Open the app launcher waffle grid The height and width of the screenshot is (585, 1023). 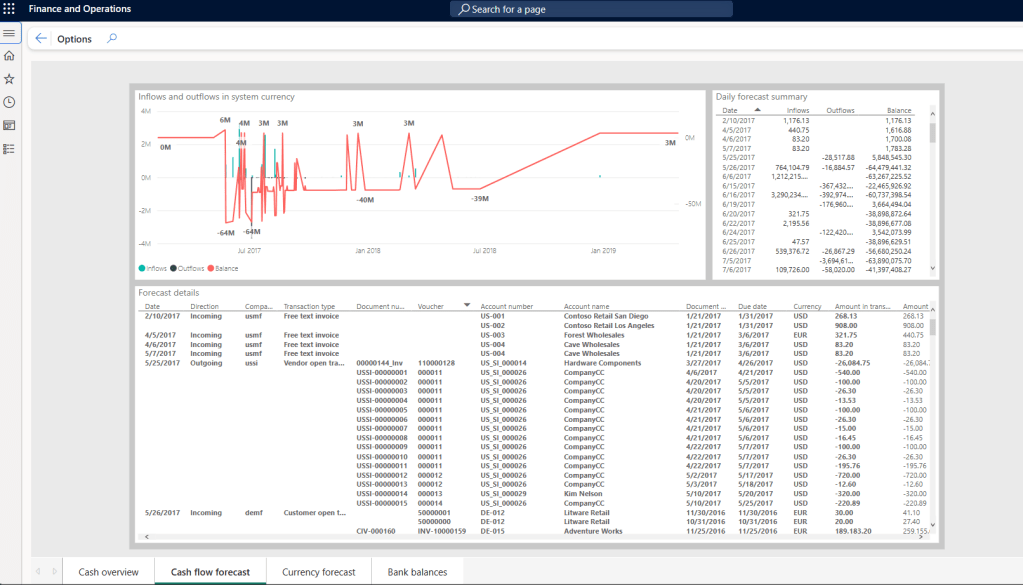9,9
